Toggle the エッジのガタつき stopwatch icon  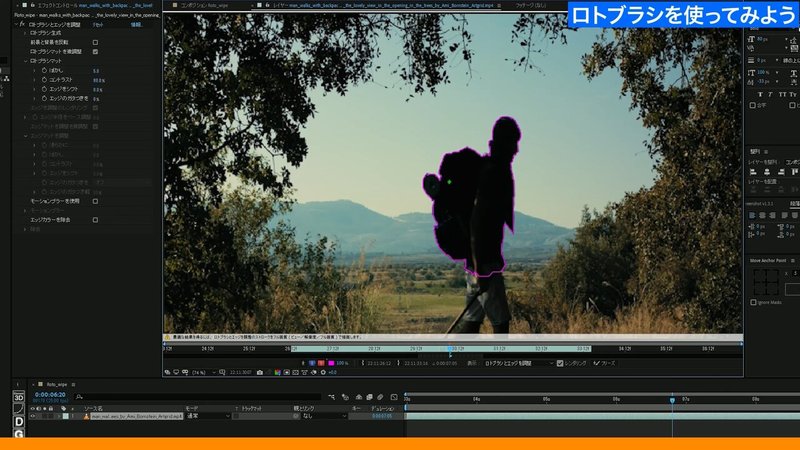click(44, 98)
